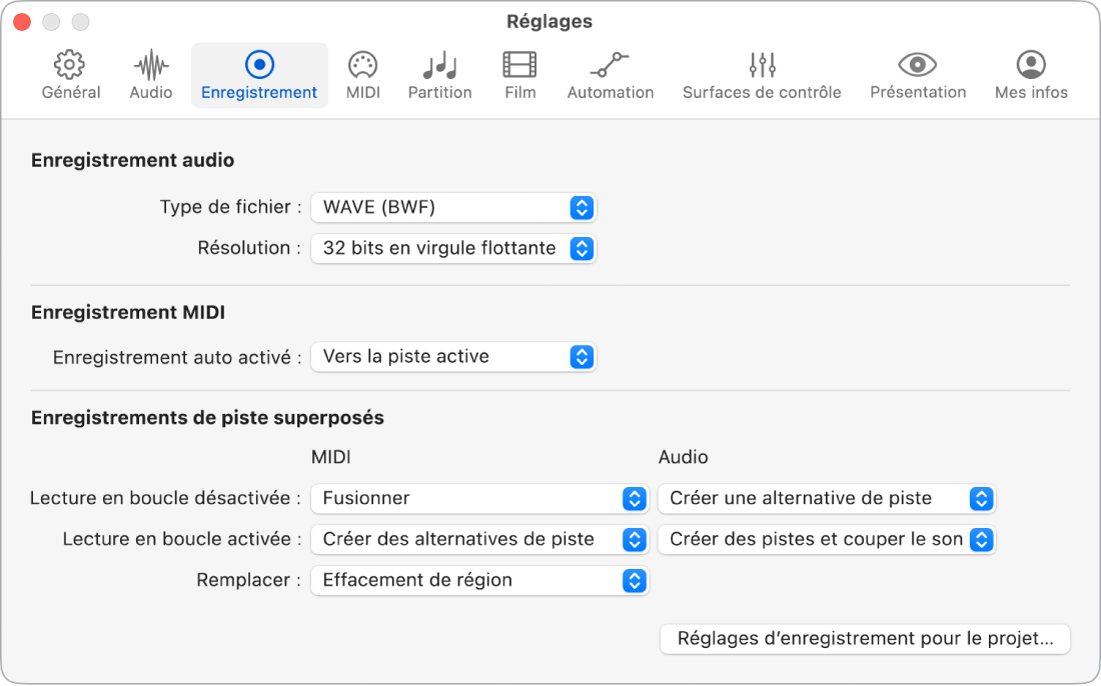
Task: Select the Enregistrement tab
Action: pyautogui.click(x=259, y=72)
